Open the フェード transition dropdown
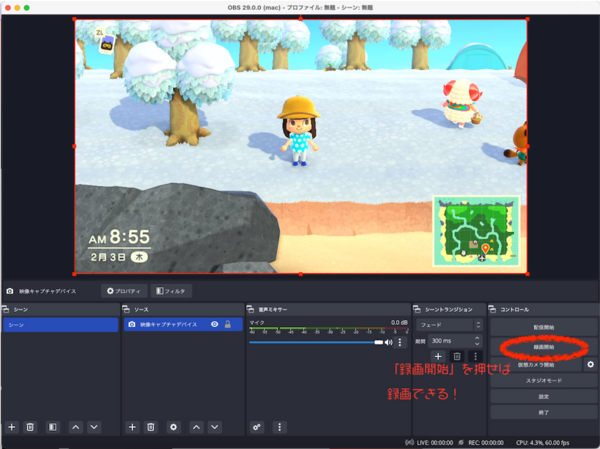600x449 pixels. point(449,325)
